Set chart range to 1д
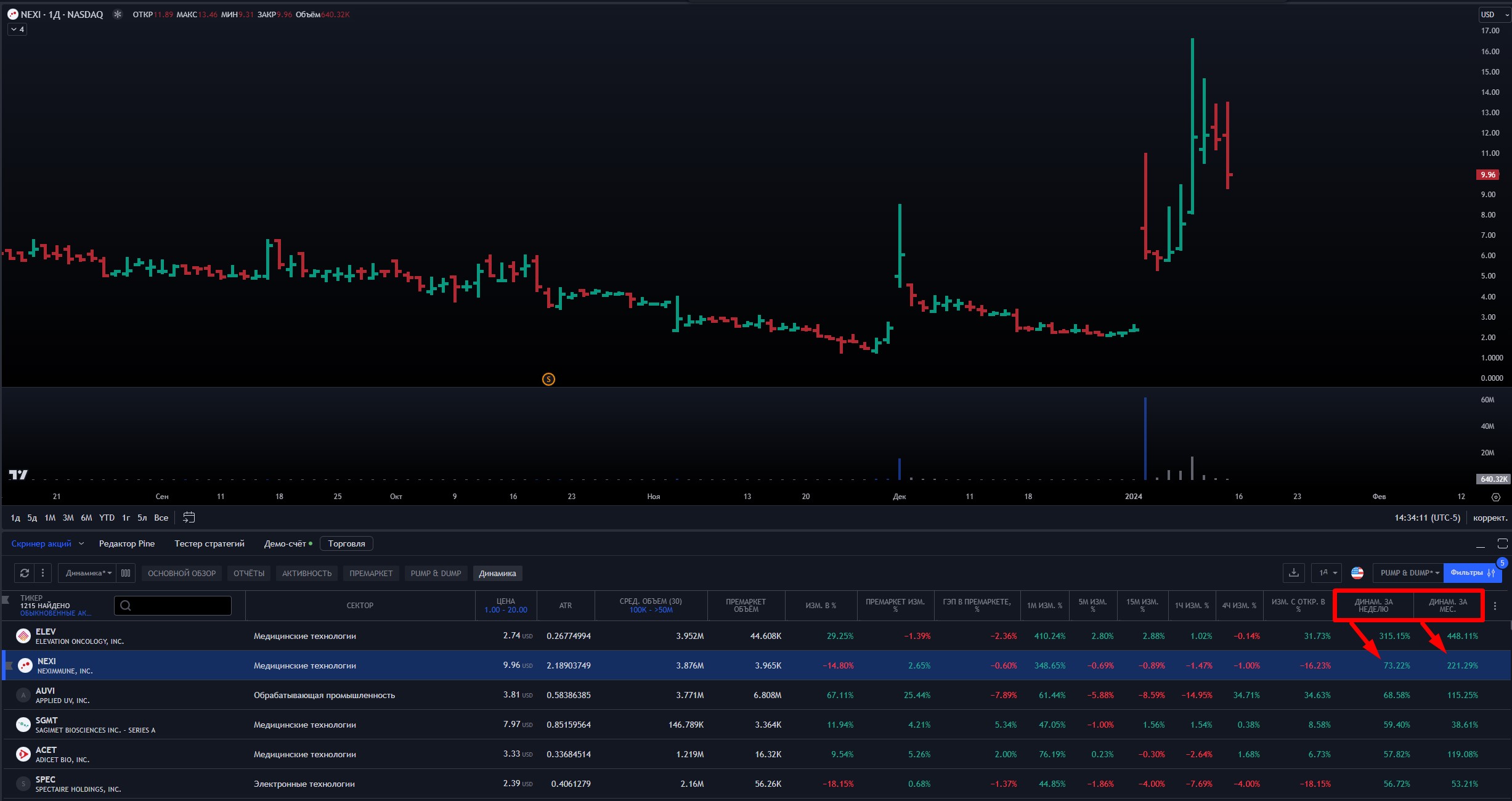The height and width of the screenshot is (801, 1512). coord(15,518)
